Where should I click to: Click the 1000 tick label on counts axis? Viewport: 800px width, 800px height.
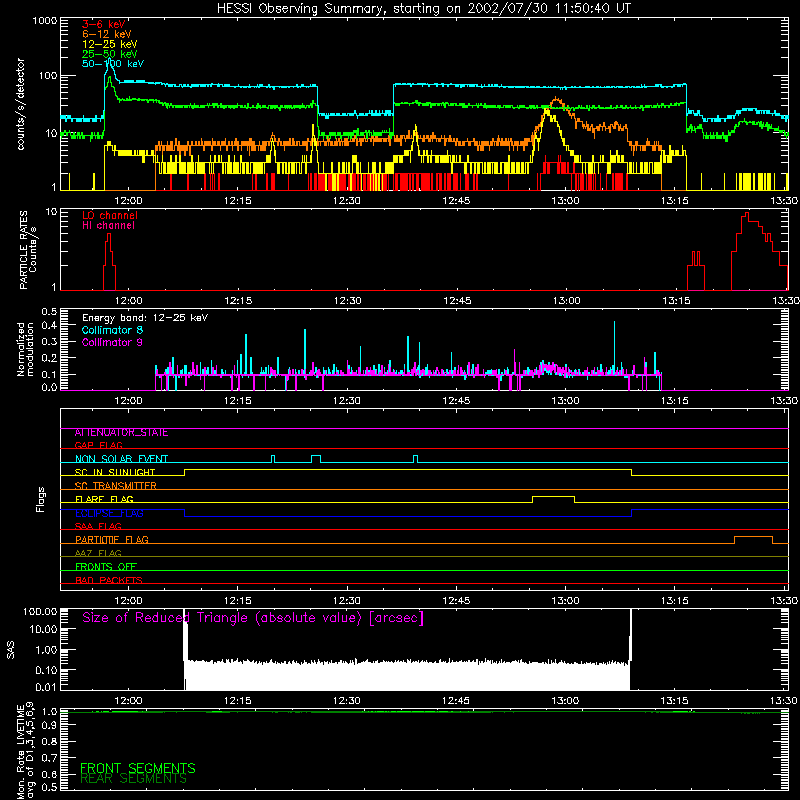[x=44, y=21]
